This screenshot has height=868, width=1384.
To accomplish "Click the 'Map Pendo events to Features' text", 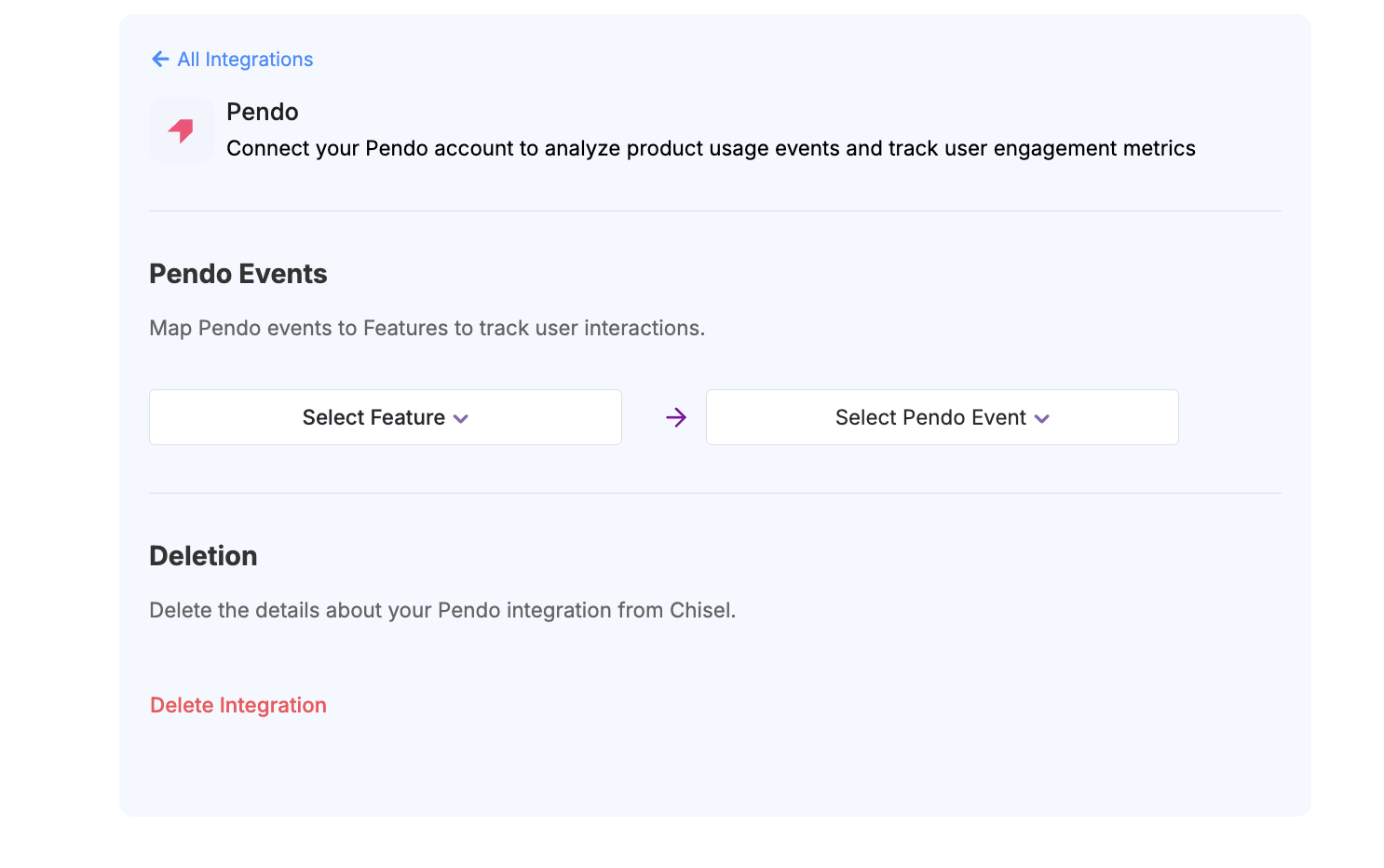I will (427, 328).
